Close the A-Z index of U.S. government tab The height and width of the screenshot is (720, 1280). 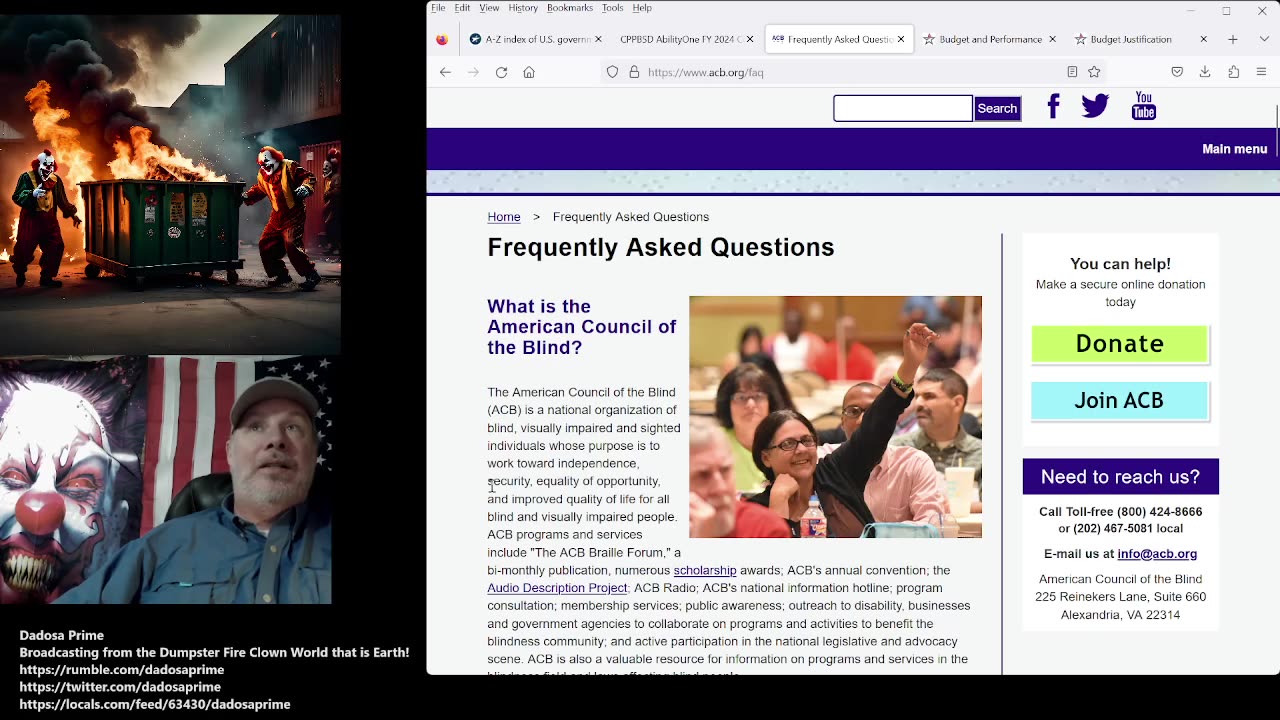(598, 39)
